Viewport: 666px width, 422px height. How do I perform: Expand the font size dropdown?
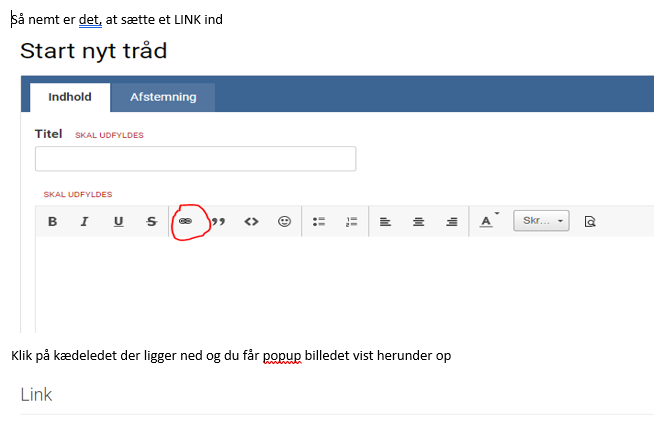(541, 221)
